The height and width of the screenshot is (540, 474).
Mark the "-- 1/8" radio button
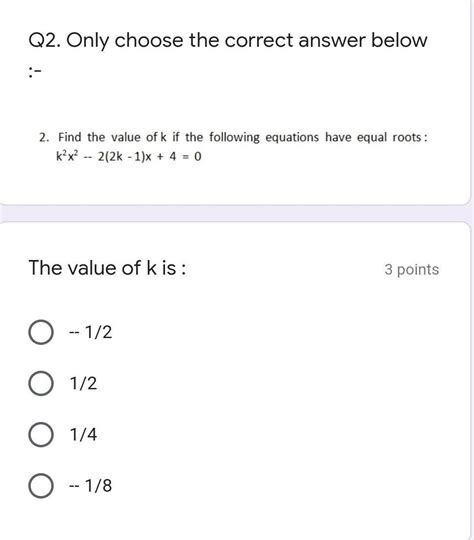point(41,486)
